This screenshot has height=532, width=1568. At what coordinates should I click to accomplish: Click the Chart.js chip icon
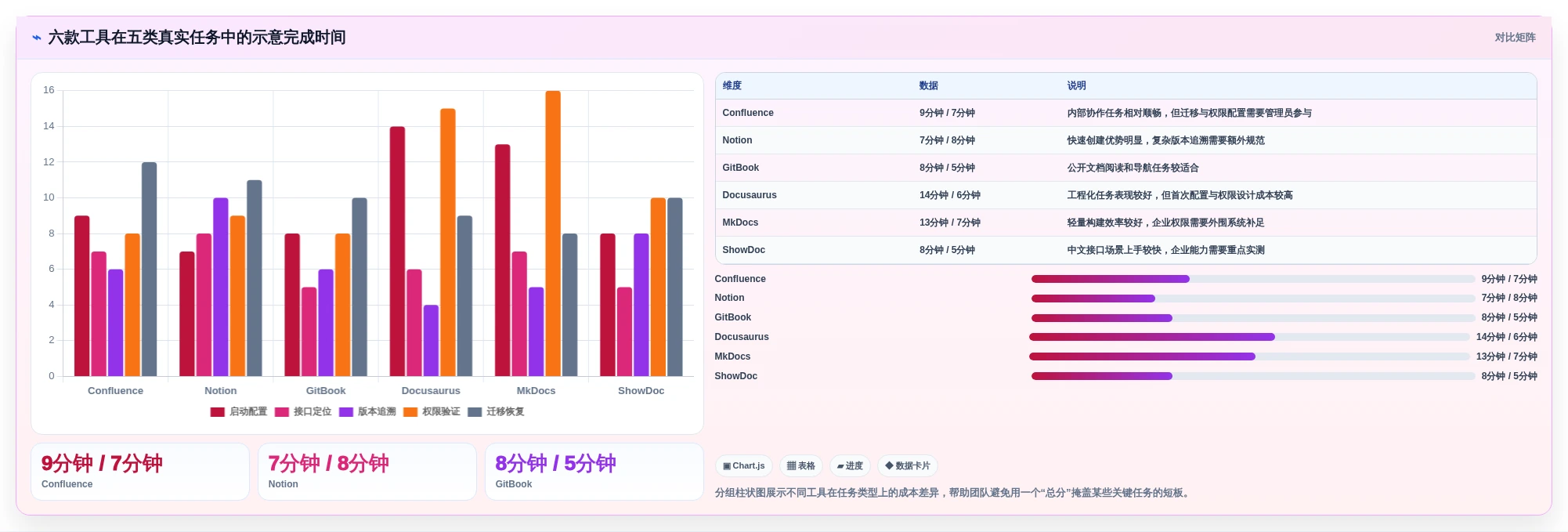[727, 466]
